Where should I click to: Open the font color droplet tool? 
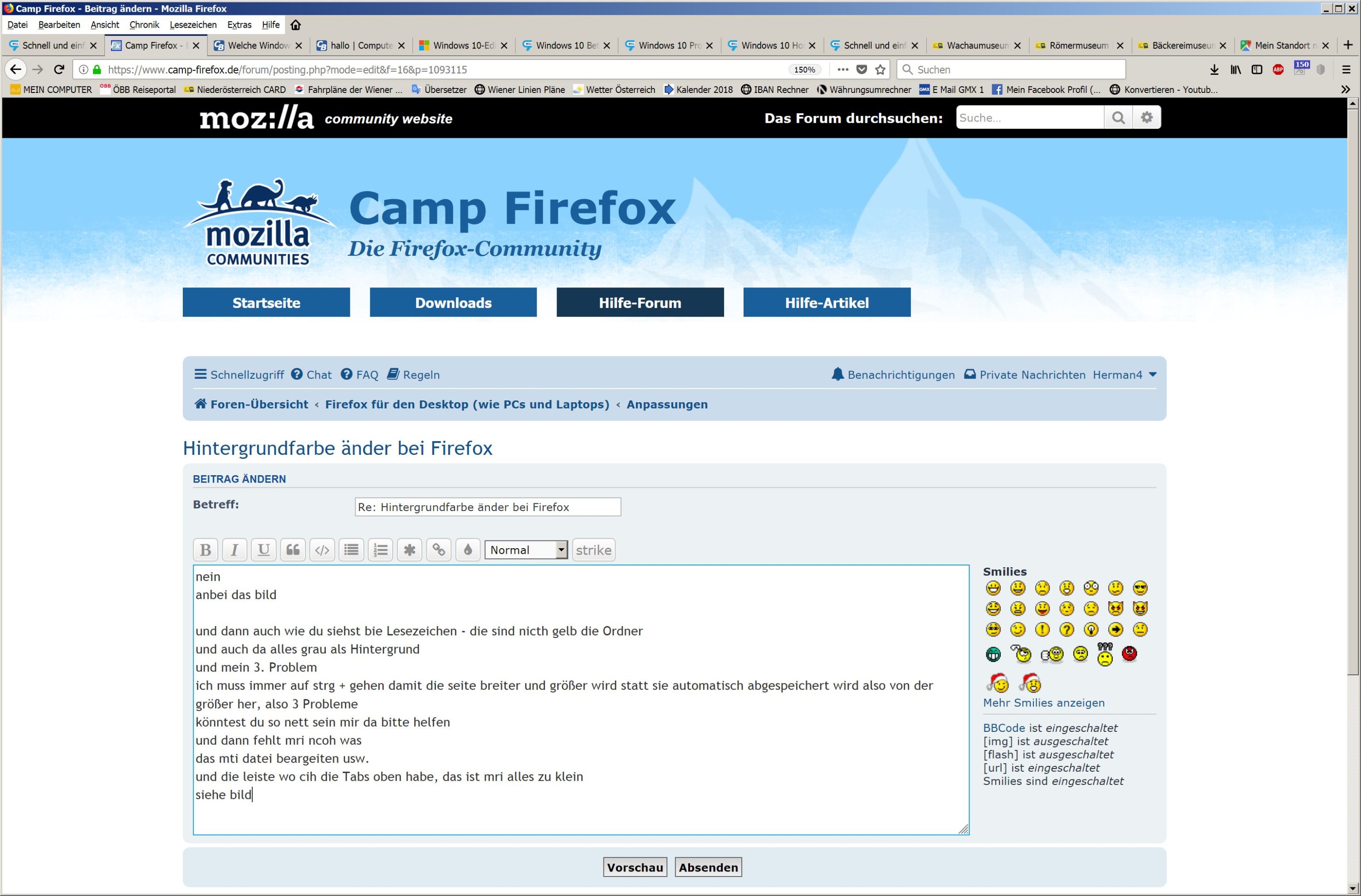468,550
